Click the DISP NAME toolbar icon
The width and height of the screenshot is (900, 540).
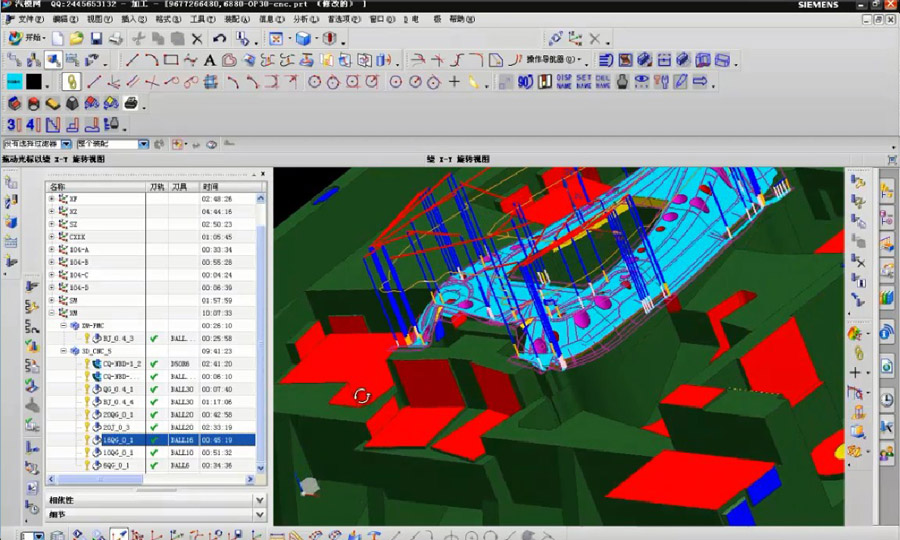click(564, 82)
